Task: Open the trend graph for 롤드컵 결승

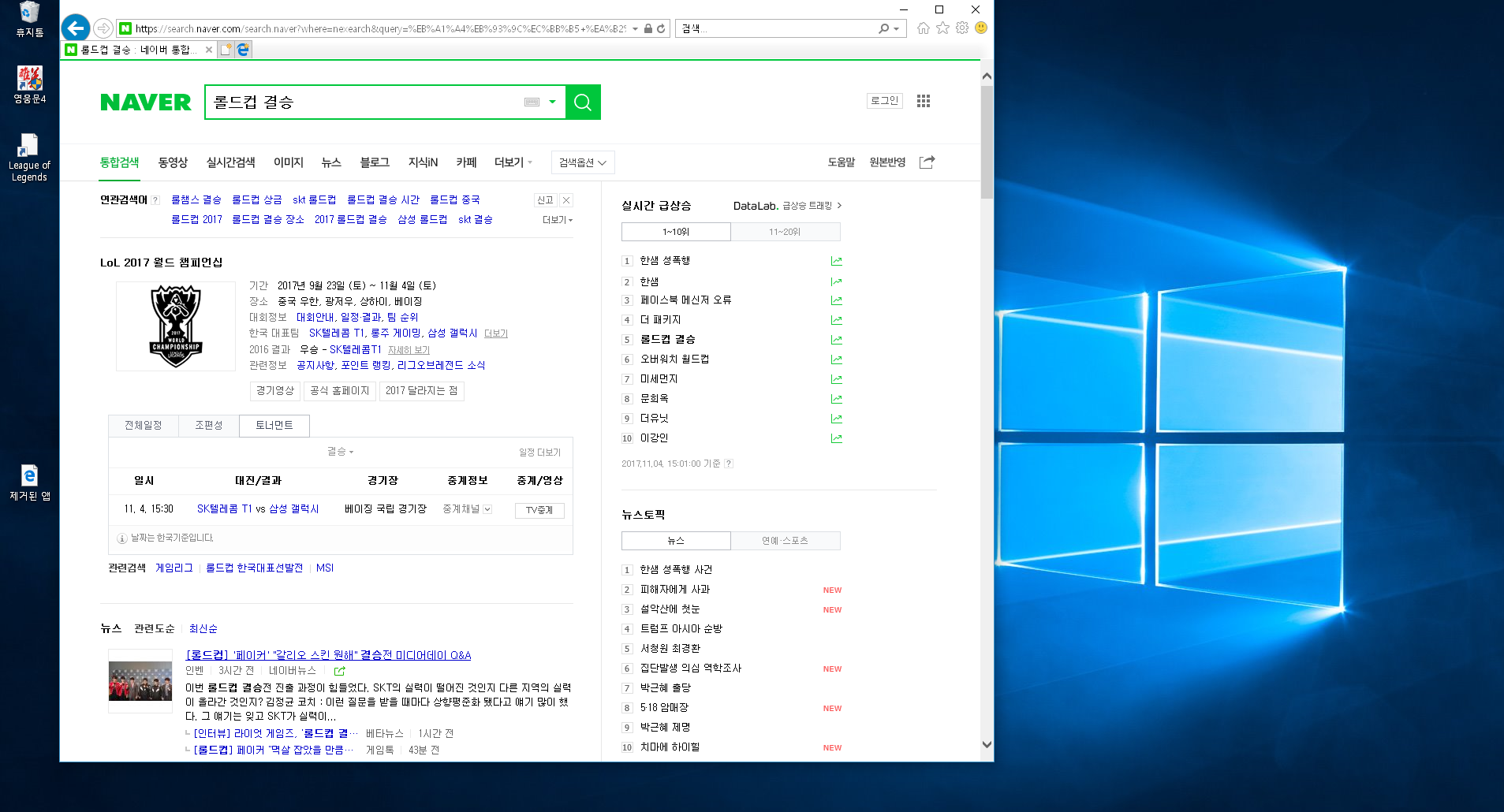Action: pyautogui.click(x=837, y=340)
